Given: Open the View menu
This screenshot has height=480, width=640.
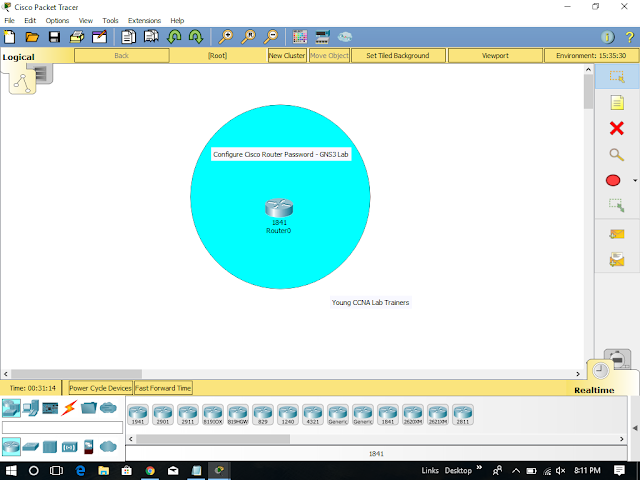Looking at the screenshot, I should point(85,20).
